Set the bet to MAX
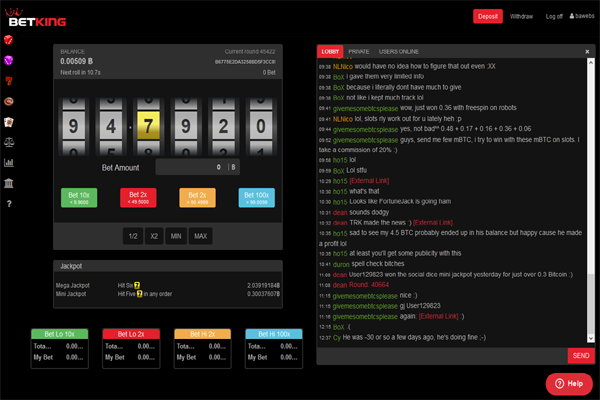Screen dimensions: 600x400 point(201,236)
